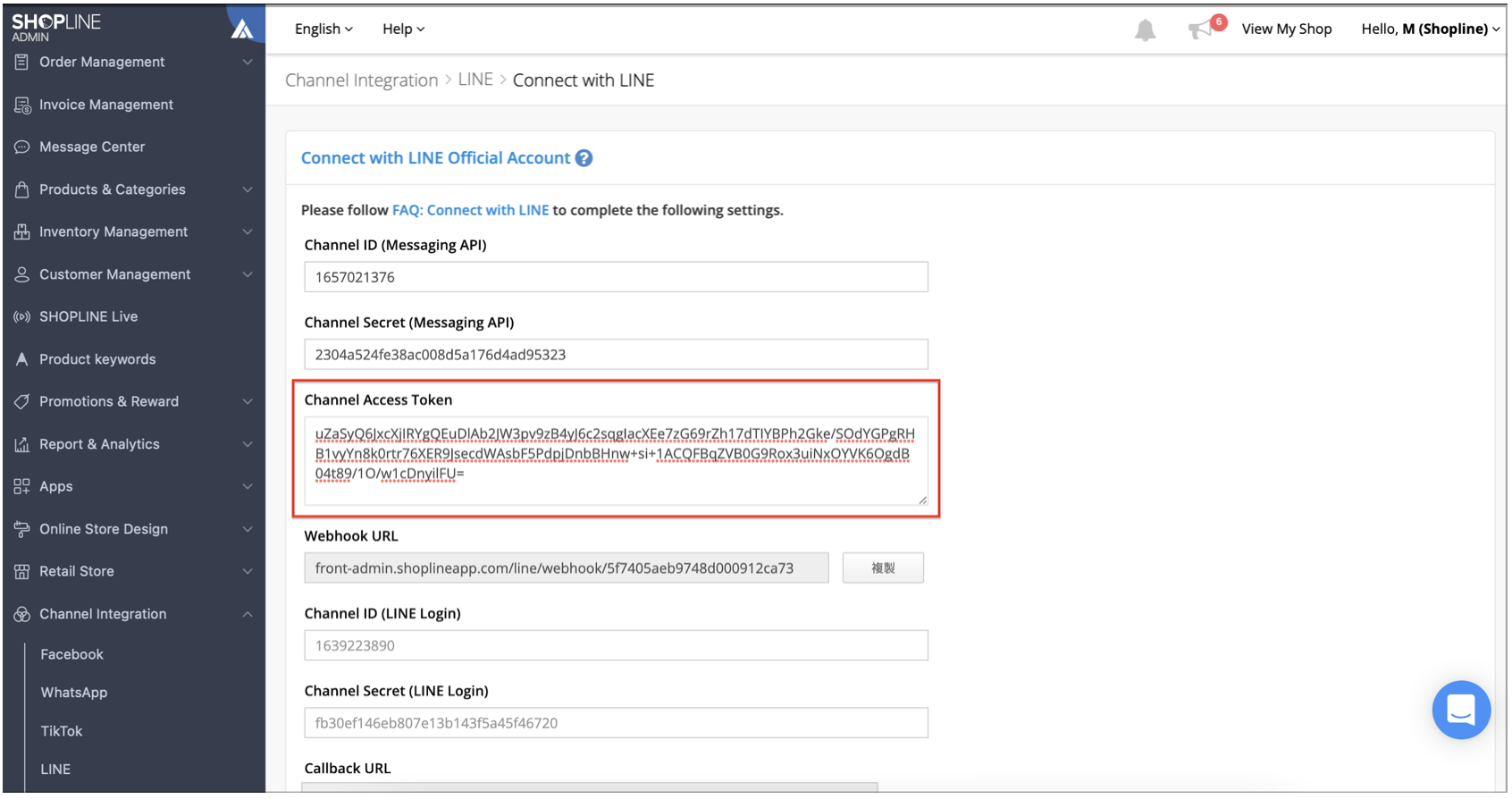Click the Retail Store shop icon
1512x799 pixels.
click(22, 571)
